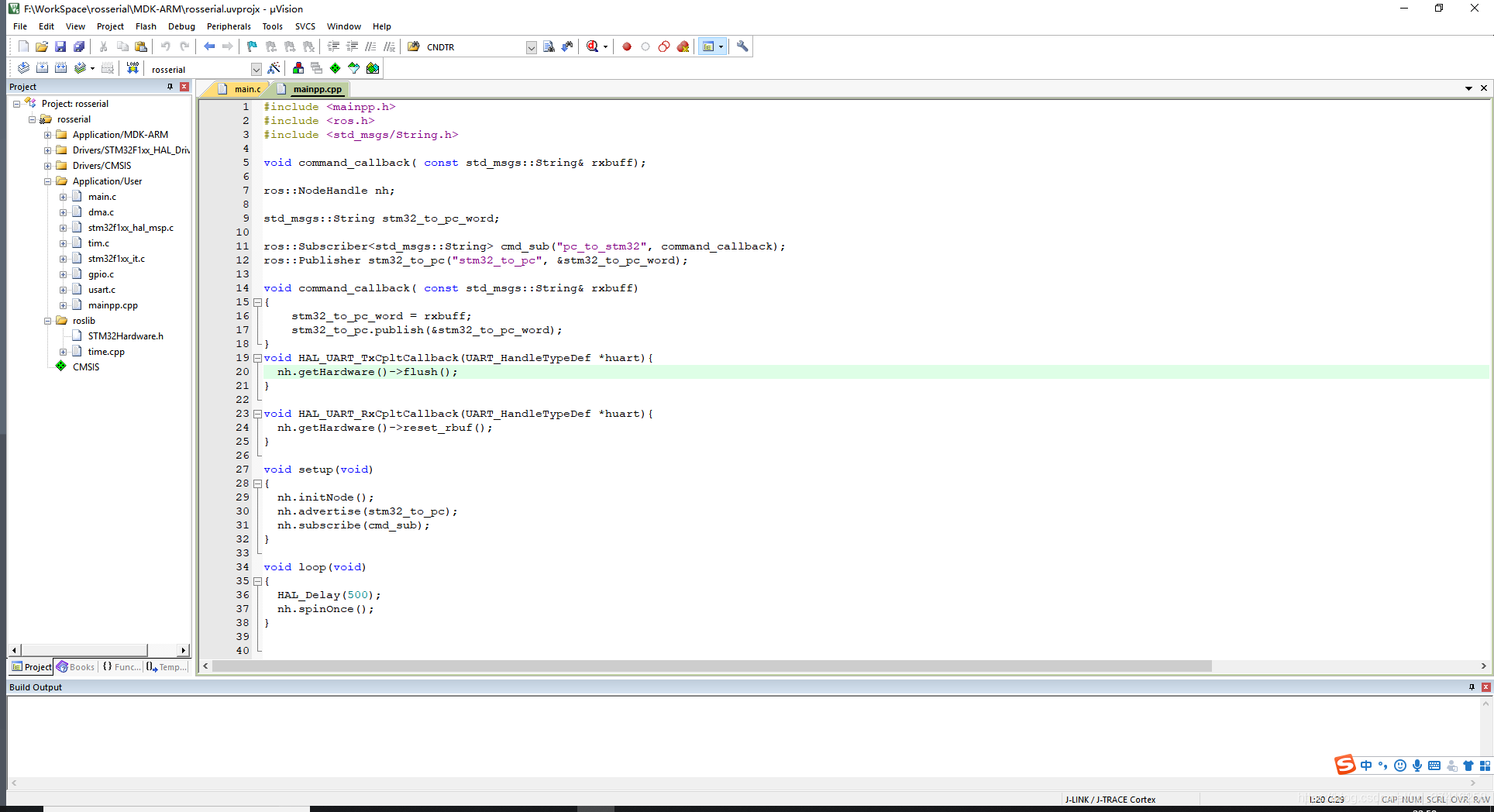Switch to Books panel tab
The image size is (1494, 812).
[x=75, y=666]
